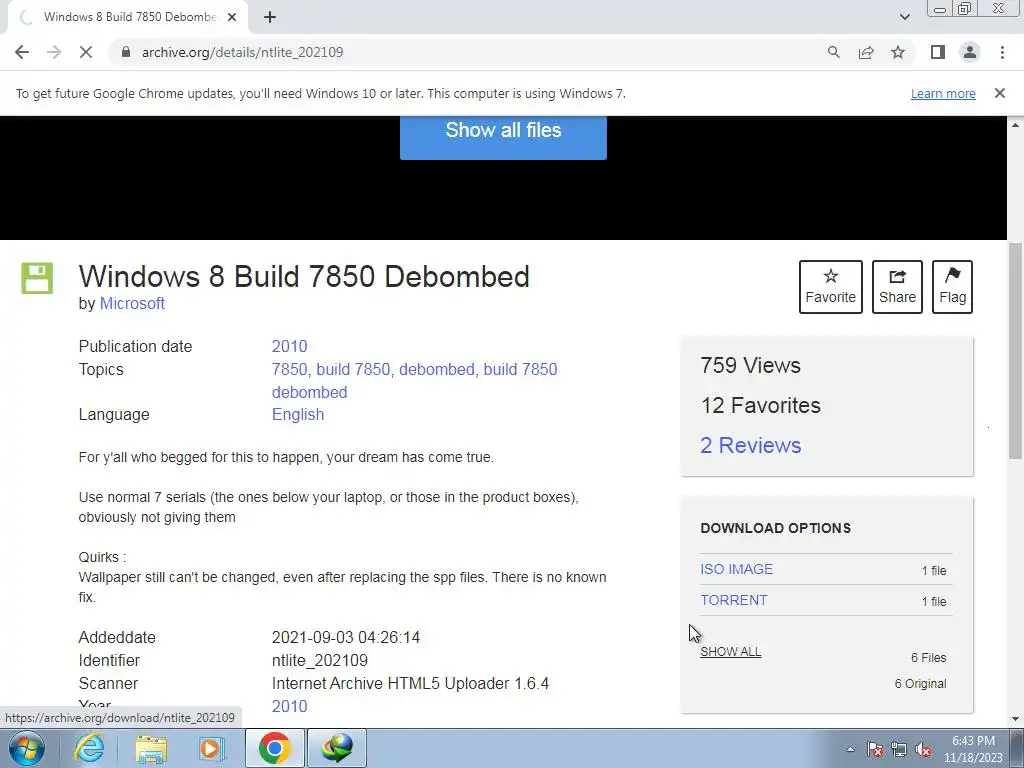The image size is (1024, 768).
Task: Open Chrome three-dot menu
Action: click(1002, 52)
